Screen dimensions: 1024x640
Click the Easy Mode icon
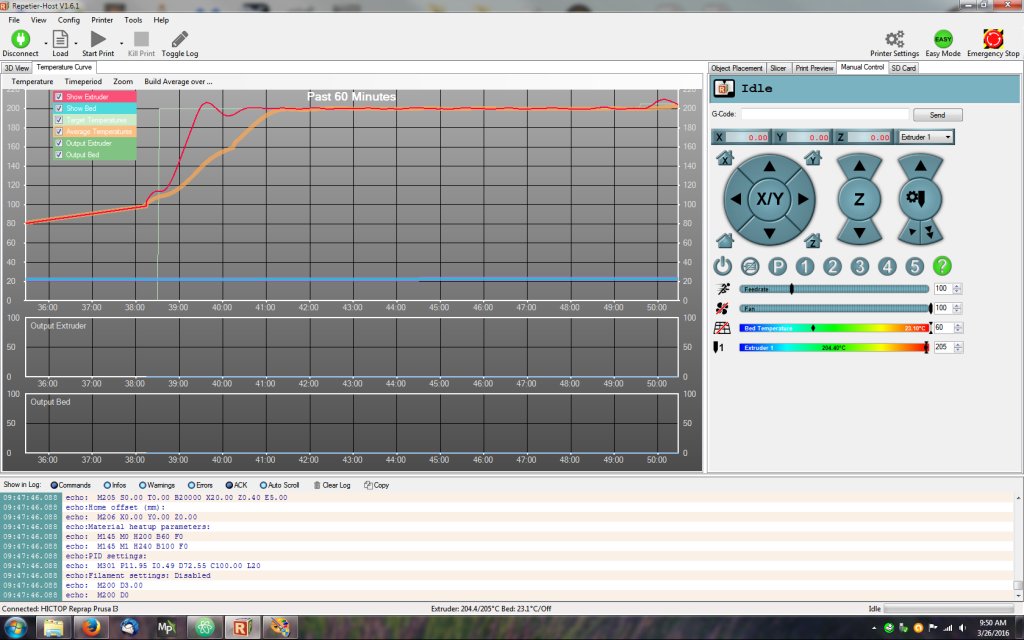point(942,39)
